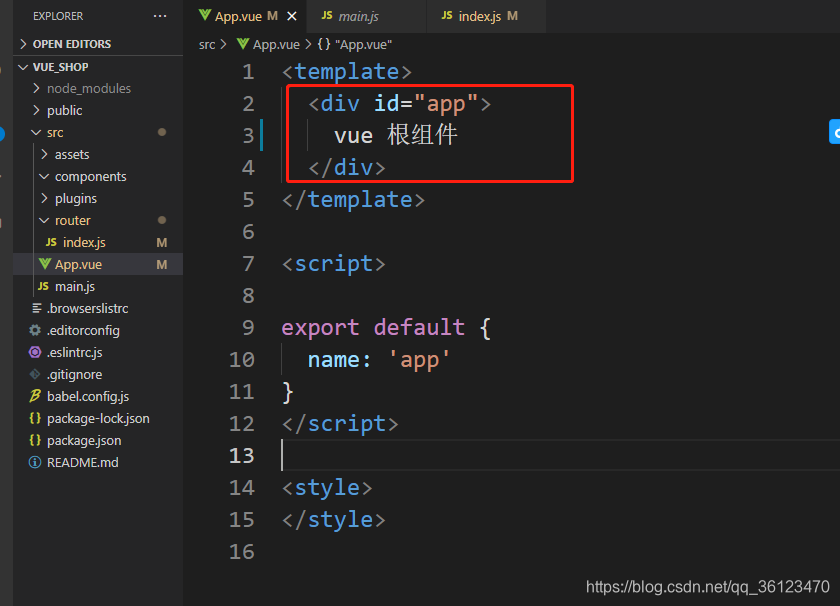
Task: Click the JS icon on main.js tab
Action: [327, 16]
